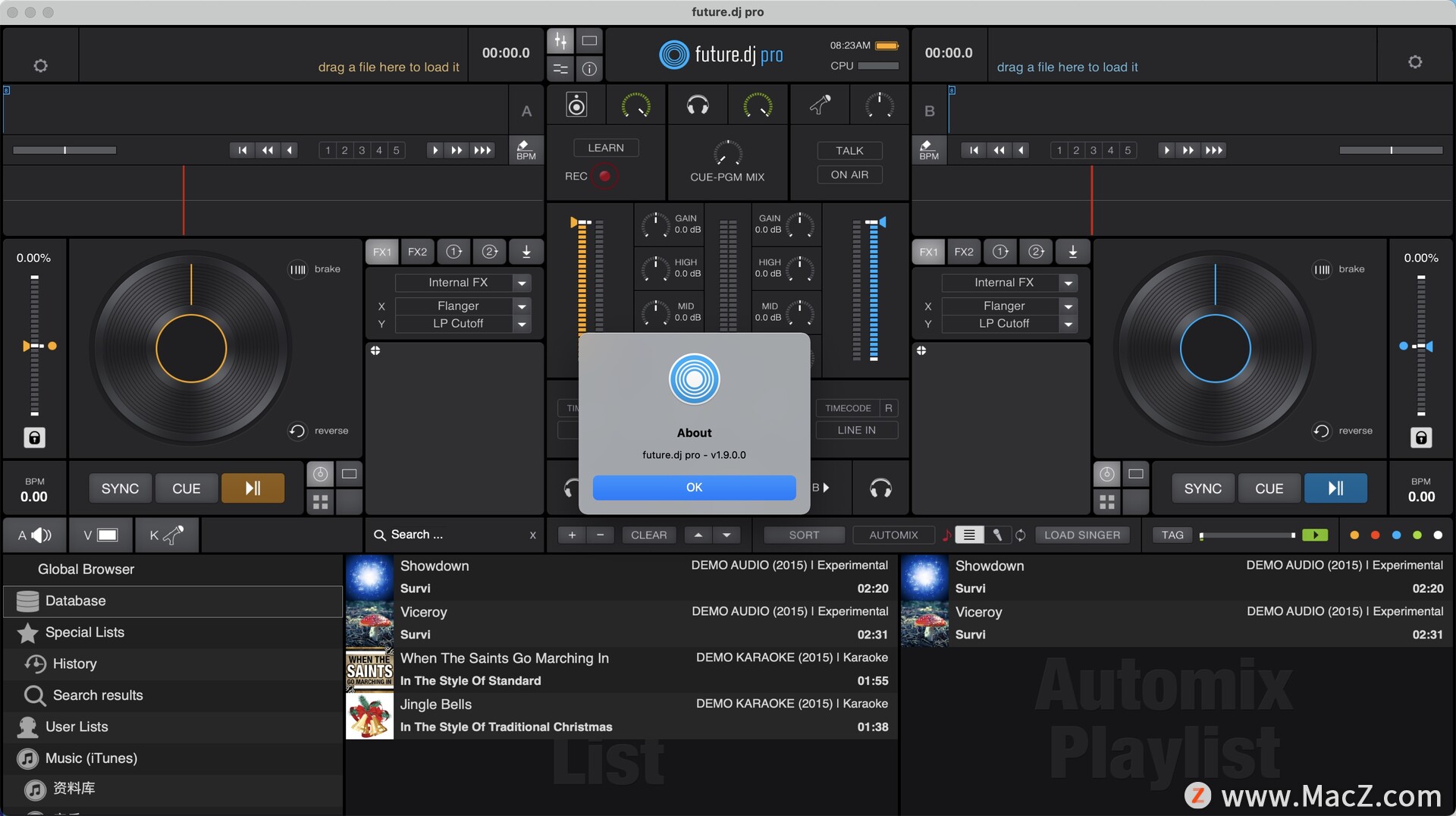
Task: Enable SYNC on the left deck
Action: click(119, 488)
